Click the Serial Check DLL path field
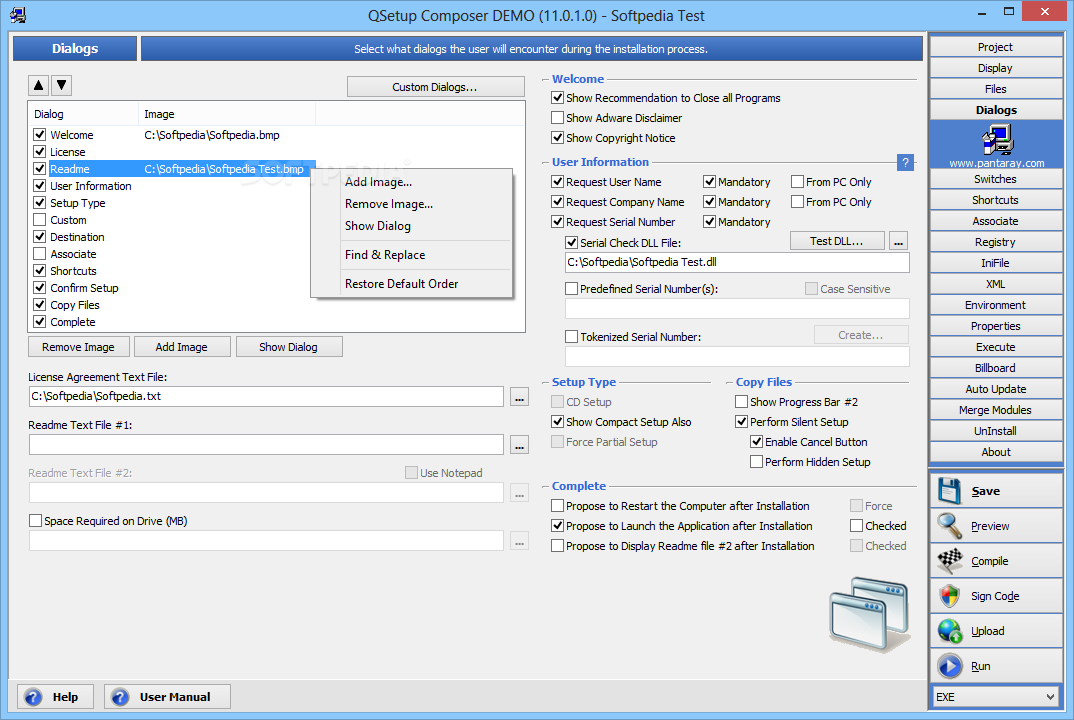The height and width of the screenshot is (720, 1074). pos(737,262)
